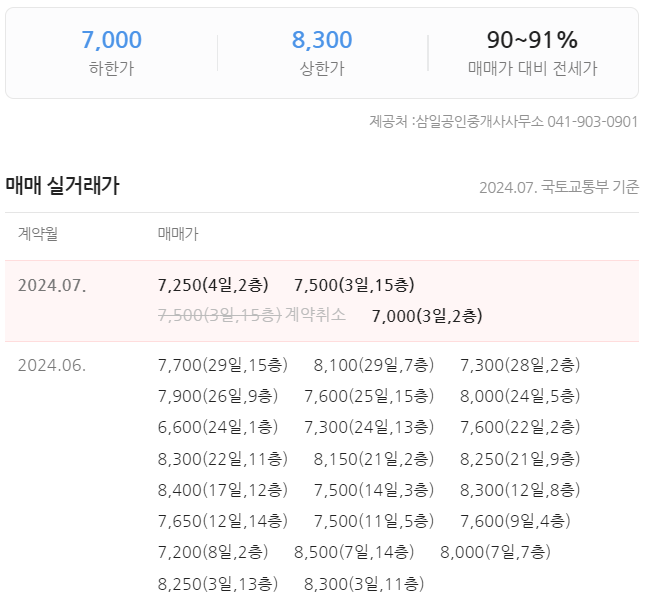Select the 2024.07. contract month row
Image resolution: width=646 pixels, height=592 pixels.
click(x=322, y=301)
